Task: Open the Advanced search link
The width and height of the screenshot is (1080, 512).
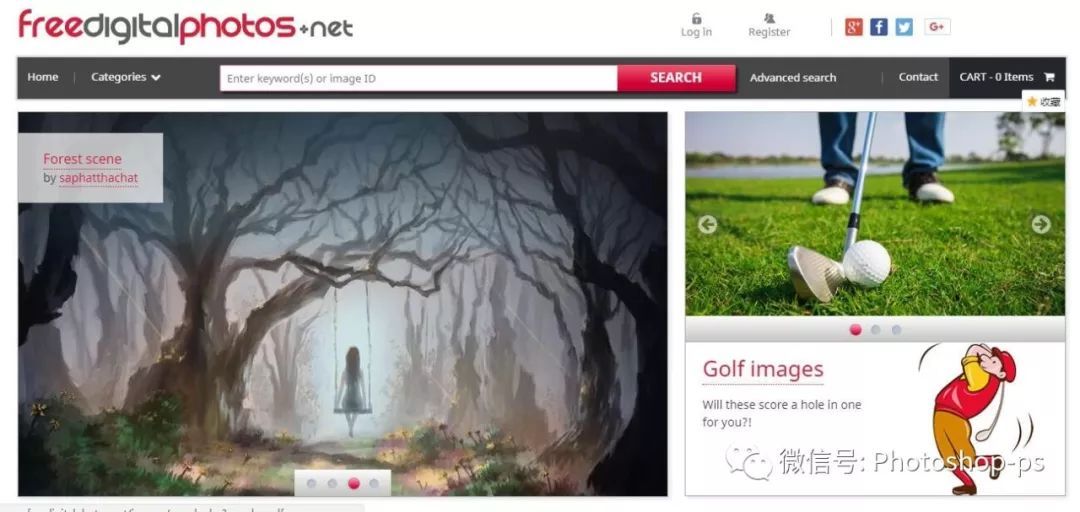Action: [793, 78]
